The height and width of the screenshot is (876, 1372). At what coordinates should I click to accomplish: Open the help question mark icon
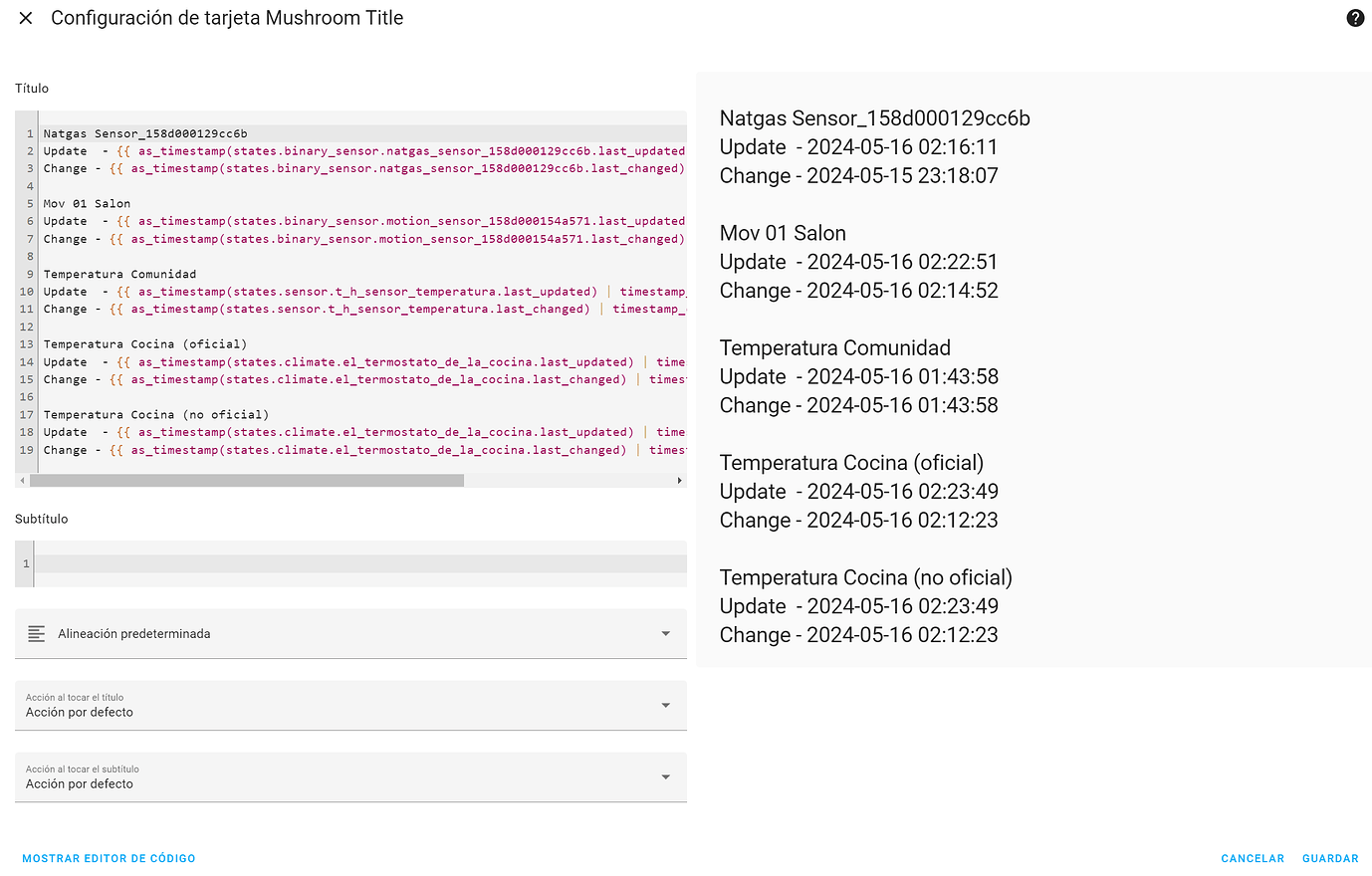[1355, 17]
